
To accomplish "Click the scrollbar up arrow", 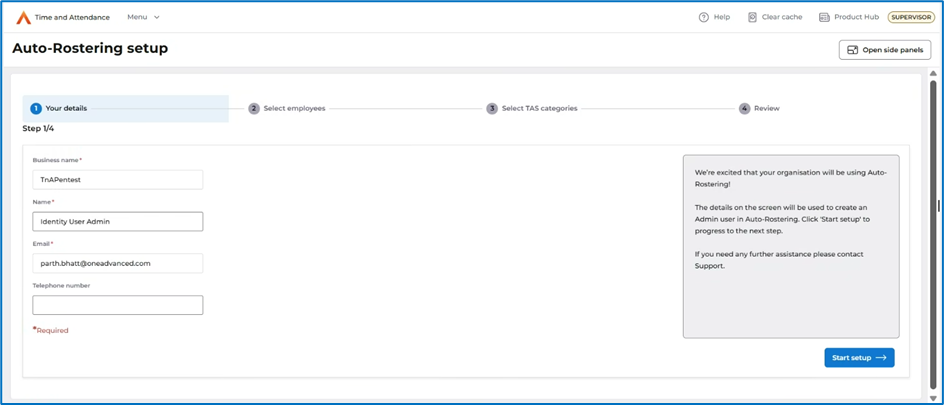I will coord(933,73).
